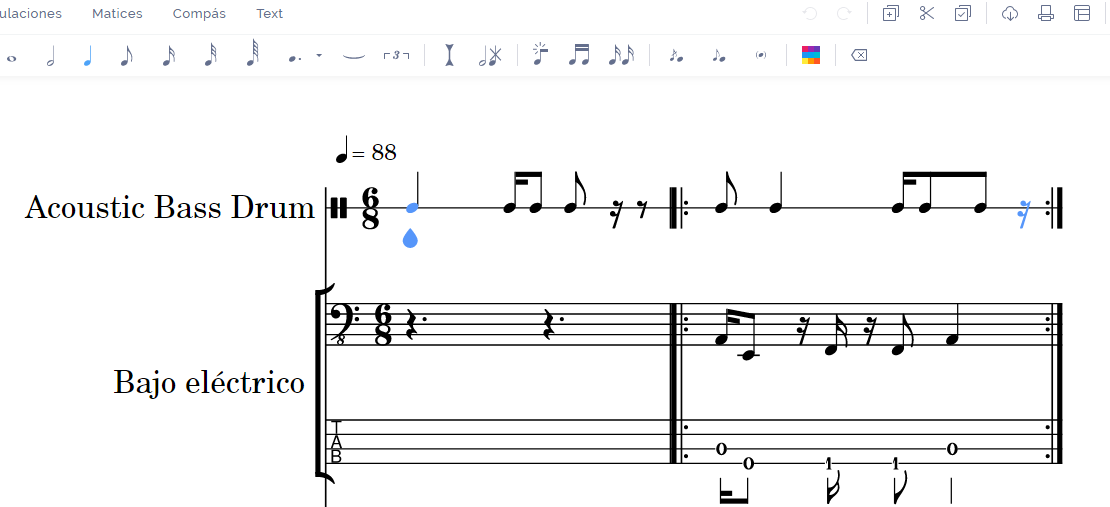Toggle the parenthesized ghost note option
Viewport: 1110px width, 507px height.
click(x=761, y=56)
